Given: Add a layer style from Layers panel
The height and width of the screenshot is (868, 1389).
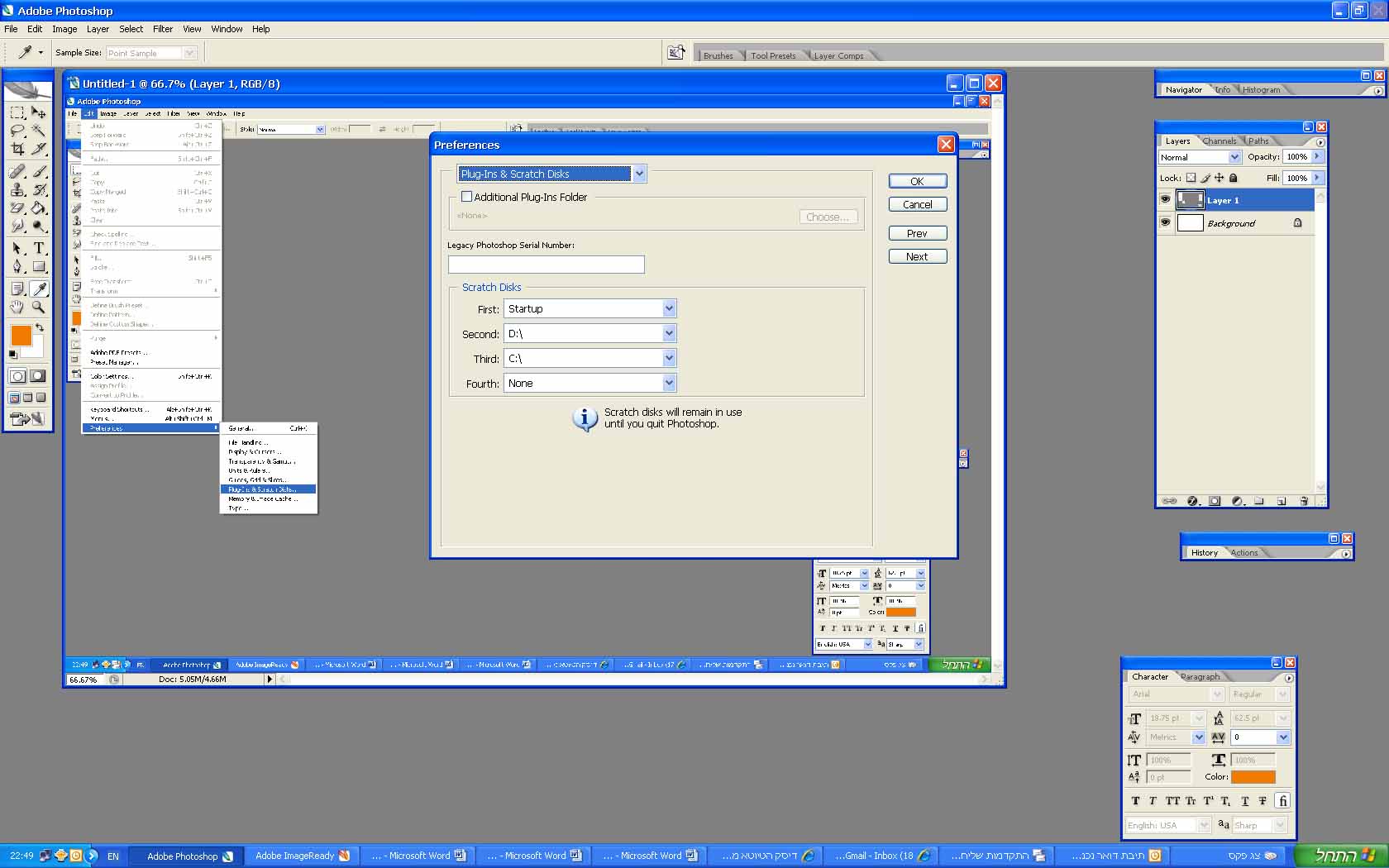Looking at the screenshot, I should [1192, 501].
